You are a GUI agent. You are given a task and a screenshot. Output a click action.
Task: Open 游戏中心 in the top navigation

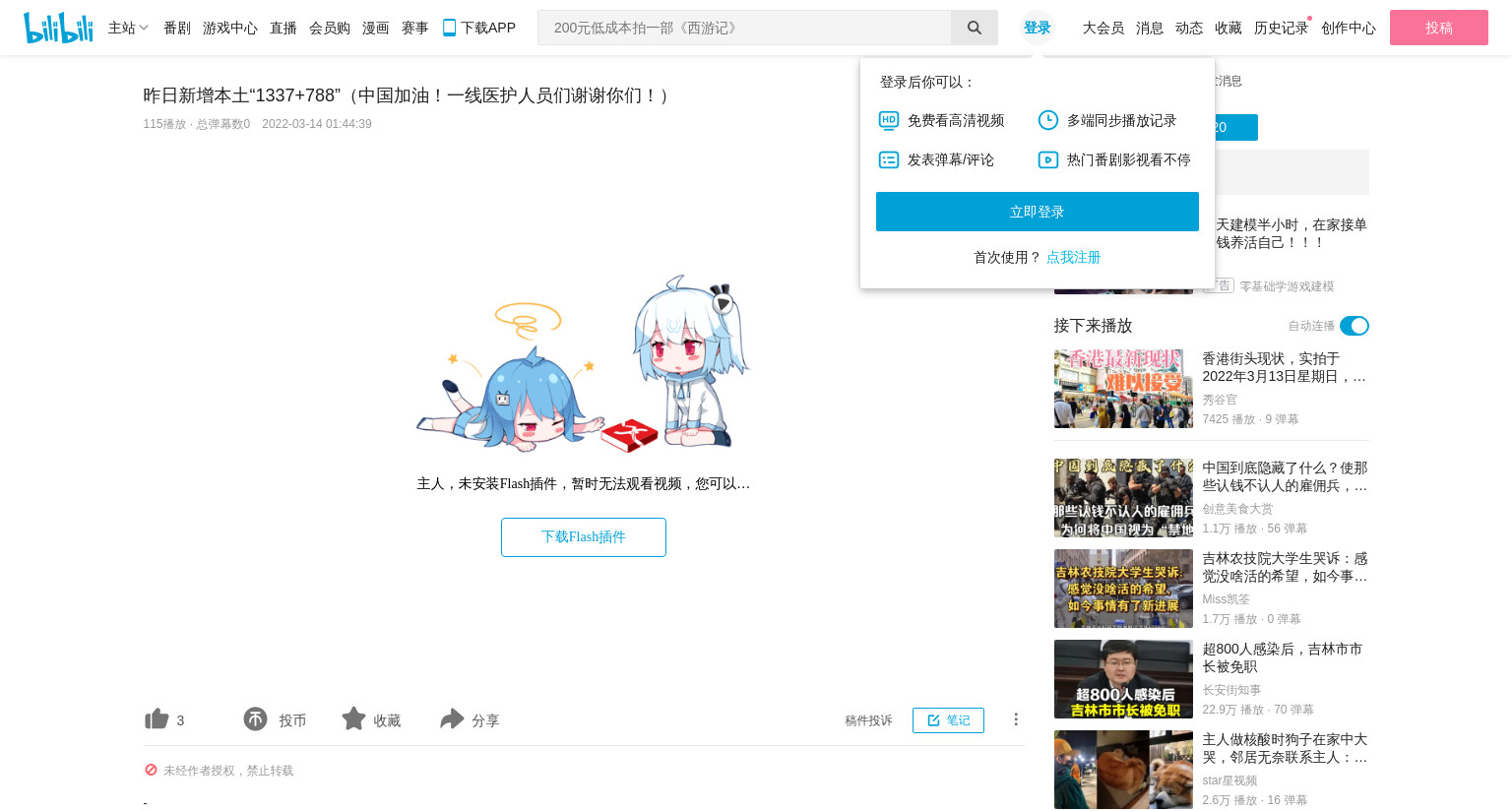[x=230, y=28]
